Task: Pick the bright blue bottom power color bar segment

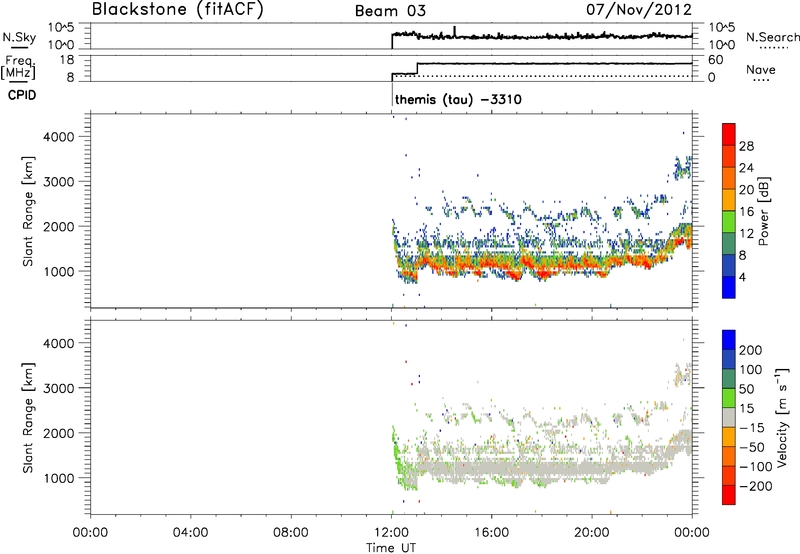Action: coord(729,288)
